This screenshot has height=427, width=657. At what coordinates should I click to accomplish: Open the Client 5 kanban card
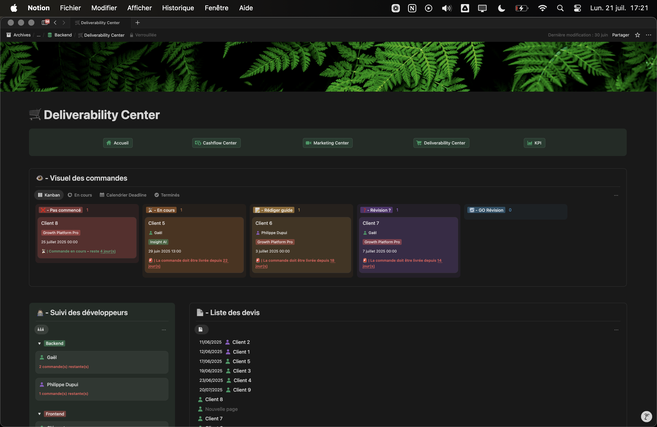[x=157, y=223]
